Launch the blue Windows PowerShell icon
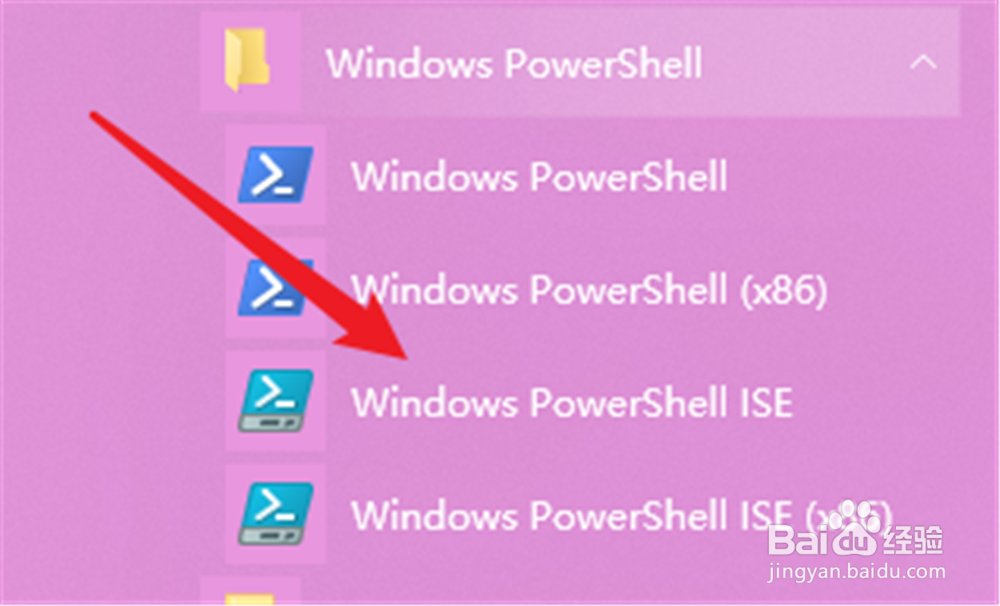The width and height of the screenshot is (1000, 606). [276, 175]
